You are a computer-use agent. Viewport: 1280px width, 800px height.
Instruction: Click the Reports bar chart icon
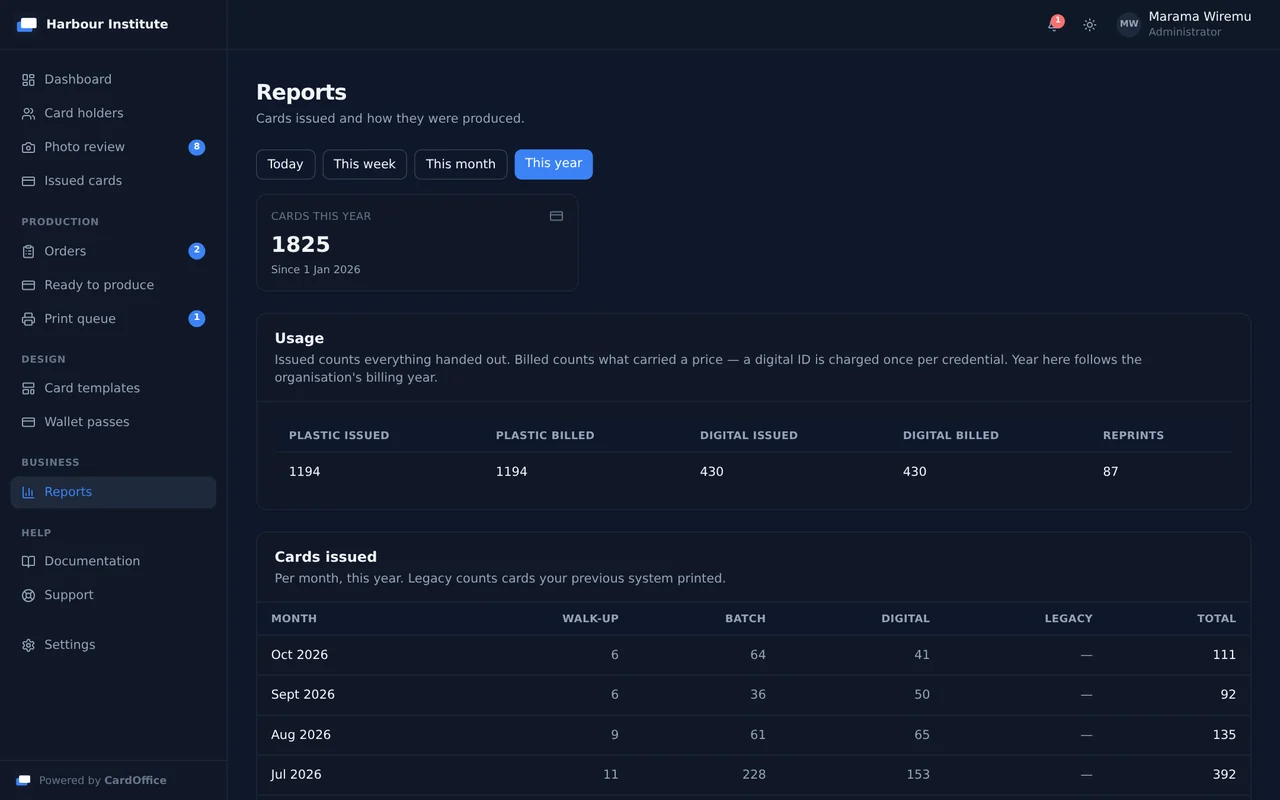[28, 492]
